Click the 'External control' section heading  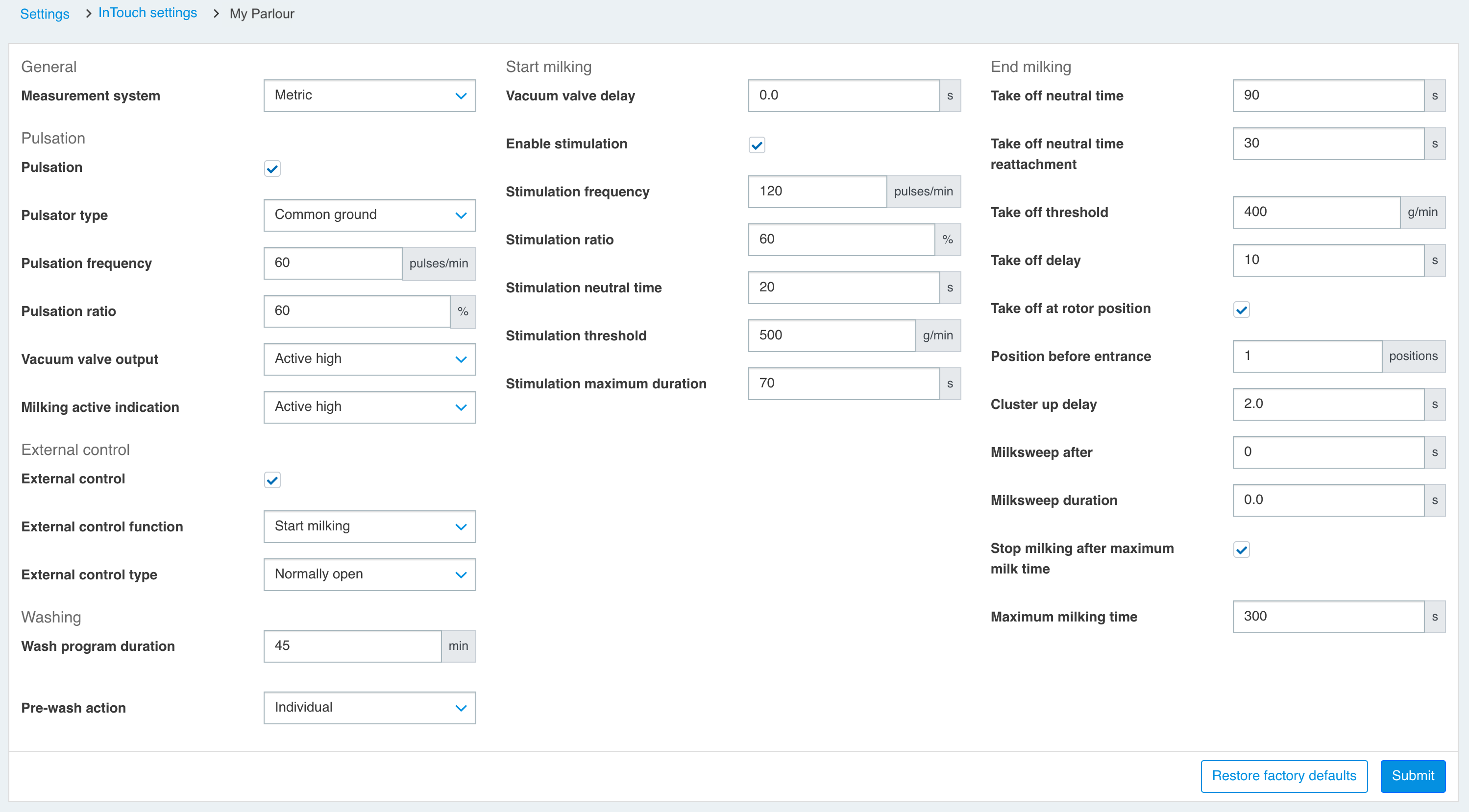pyautogui.click(x=75, y=450)
